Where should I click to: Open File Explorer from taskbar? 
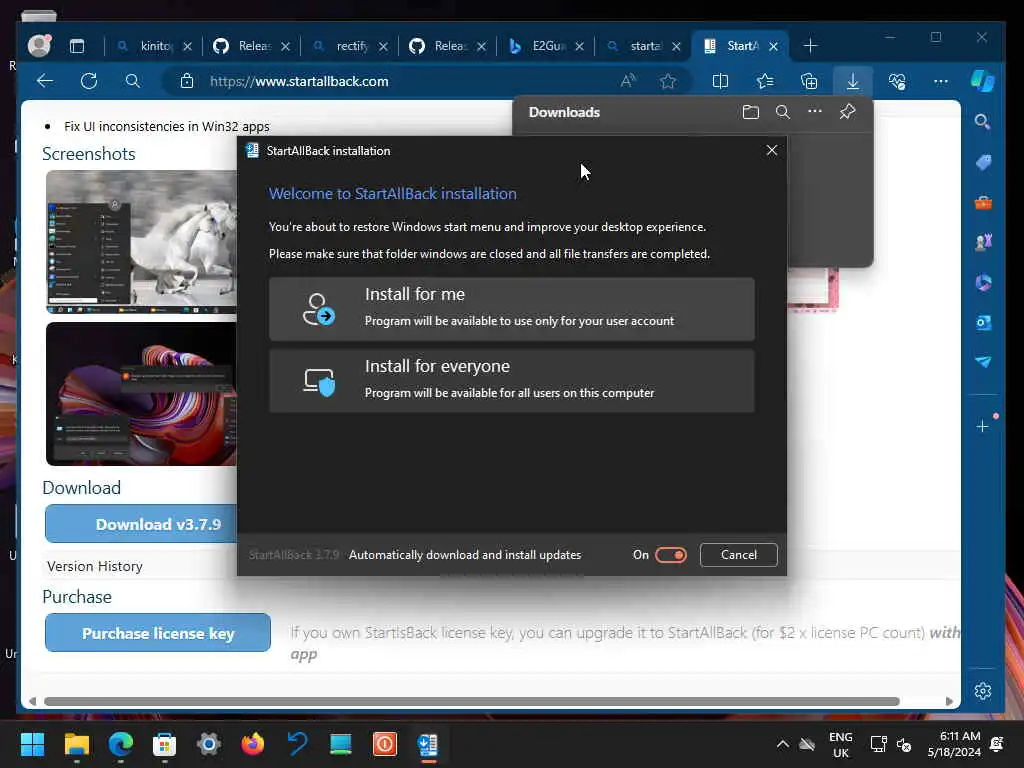[x=76, y=744]
